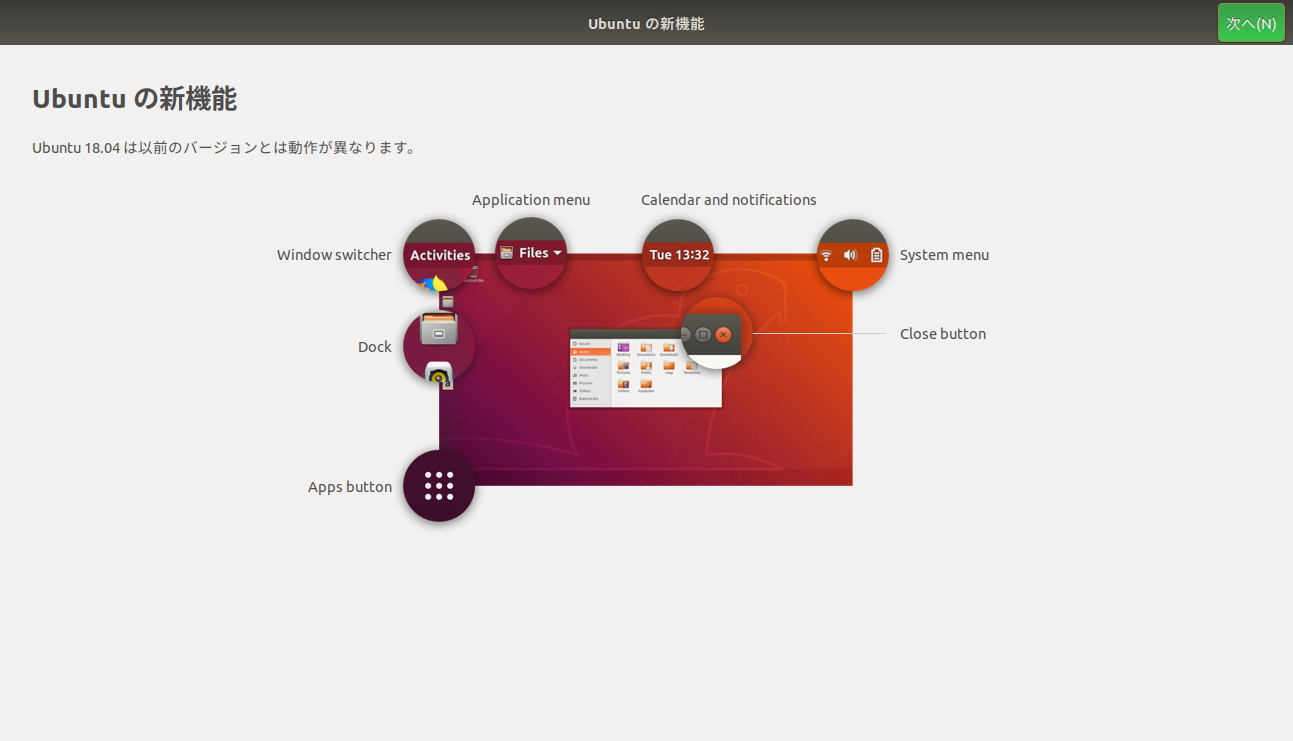This screenshot has height=741, width=1293.
Task: Click the yellow Rhythmbox speaker icon in the dock
Action: click(x=440, y=374)
